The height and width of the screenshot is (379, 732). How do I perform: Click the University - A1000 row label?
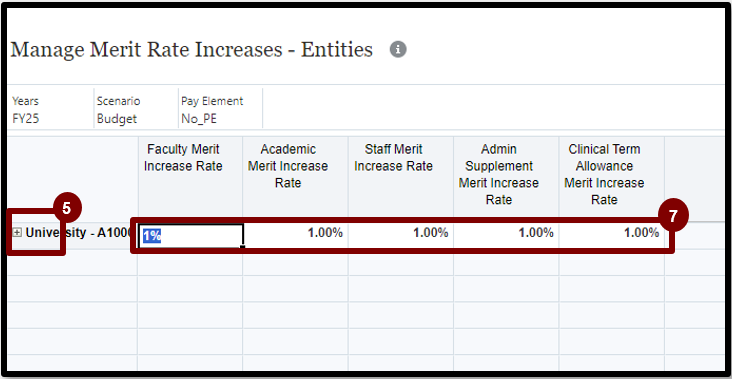click(x=78, y=232)
